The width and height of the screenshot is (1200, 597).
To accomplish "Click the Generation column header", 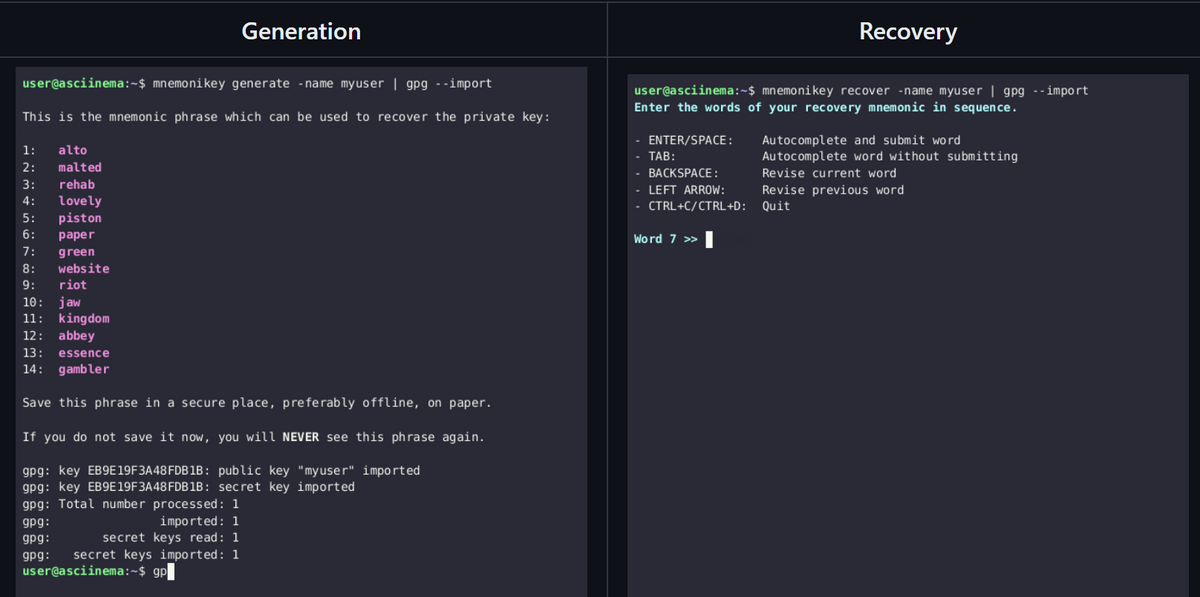I will [301, 31].
